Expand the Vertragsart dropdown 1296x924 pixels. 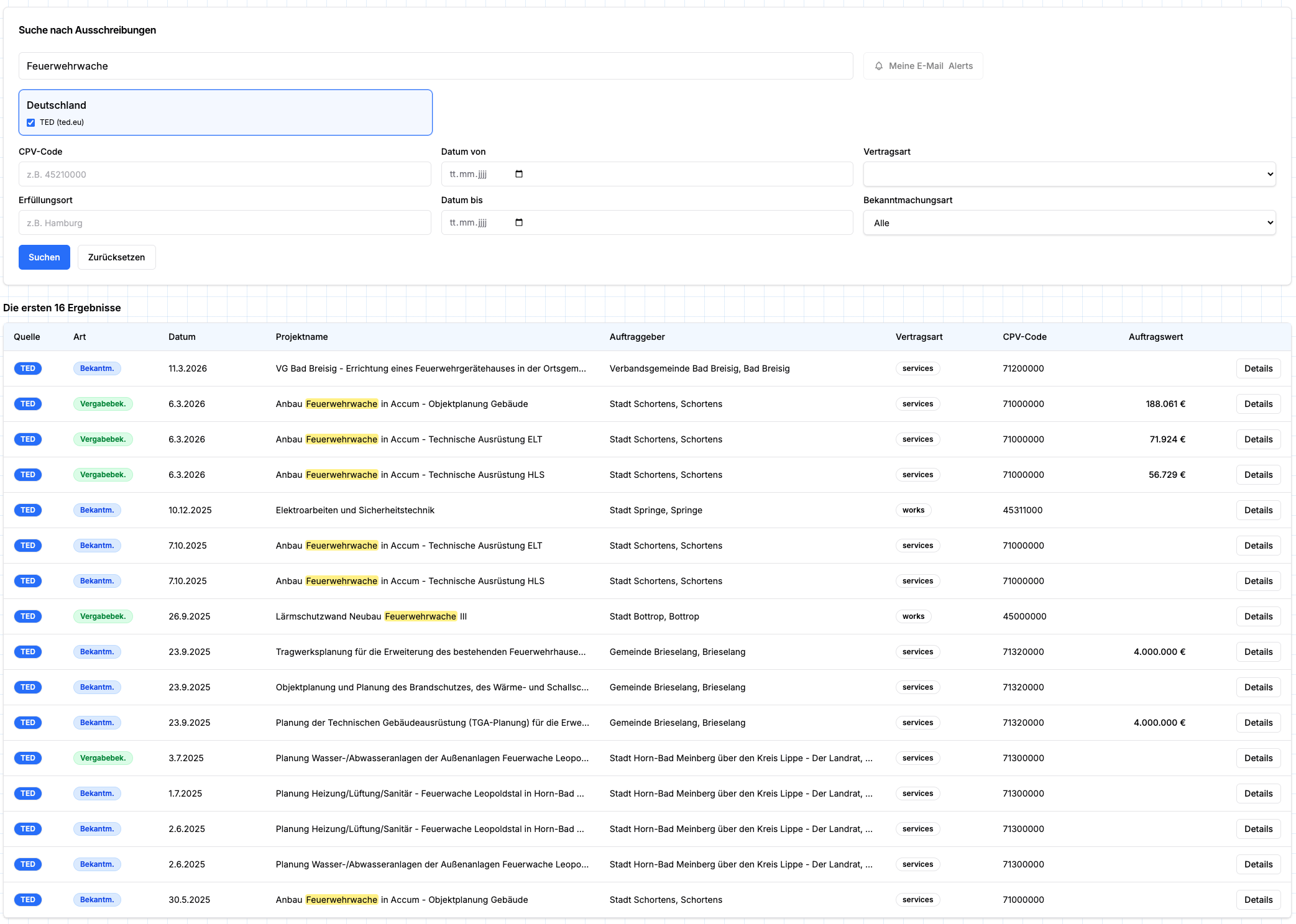(1069, 174)
